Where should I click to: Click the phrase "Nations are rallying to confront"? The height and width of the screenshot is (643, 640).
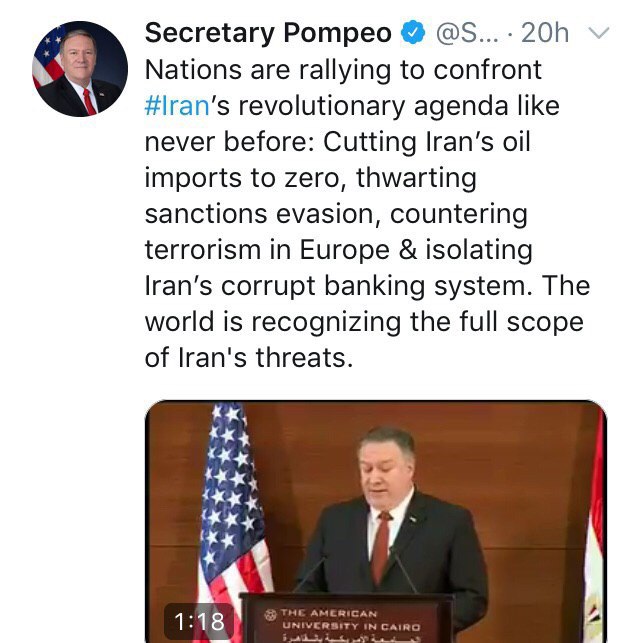pyautogui.click(x=343, y=70)
